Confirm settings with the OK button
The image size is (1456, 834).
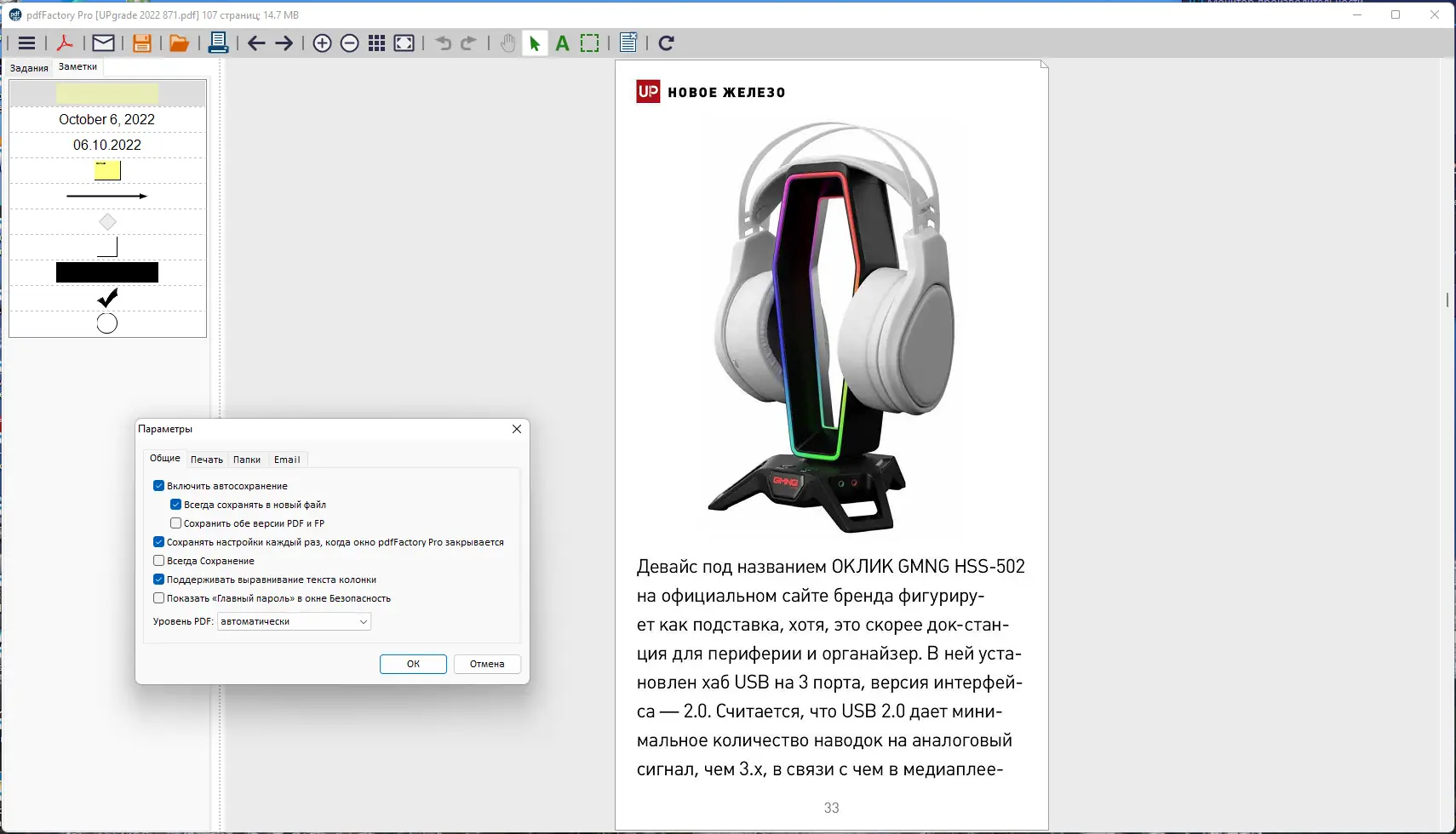pyautogui.click(x=413, y=664)
